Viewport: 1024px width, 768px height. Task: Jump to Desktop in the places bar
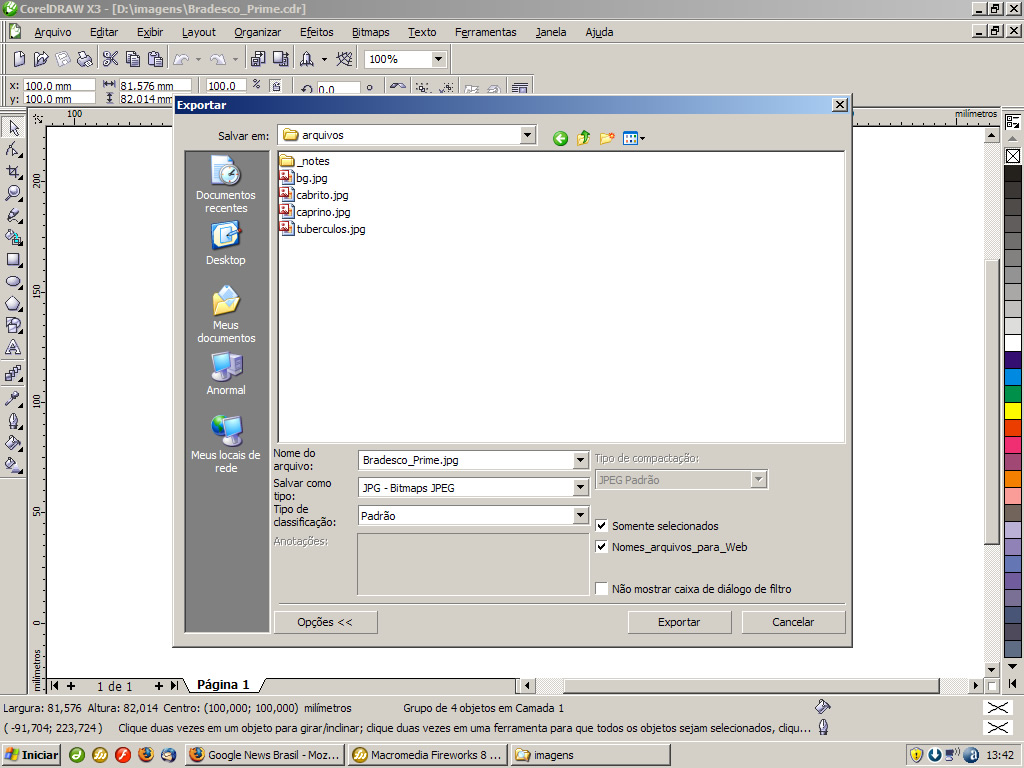point(226,243)
